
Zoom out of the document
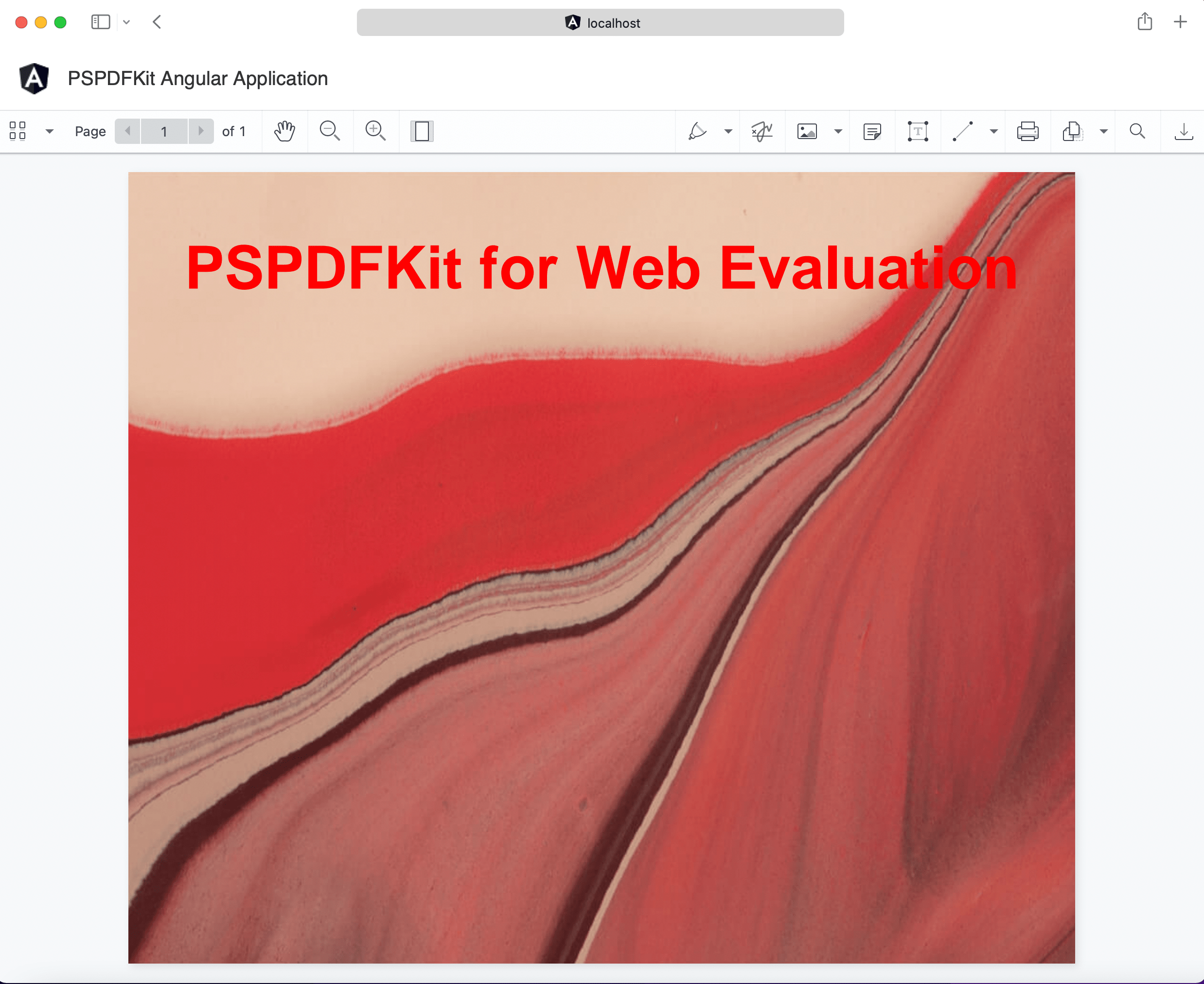[x=330, y=131]
